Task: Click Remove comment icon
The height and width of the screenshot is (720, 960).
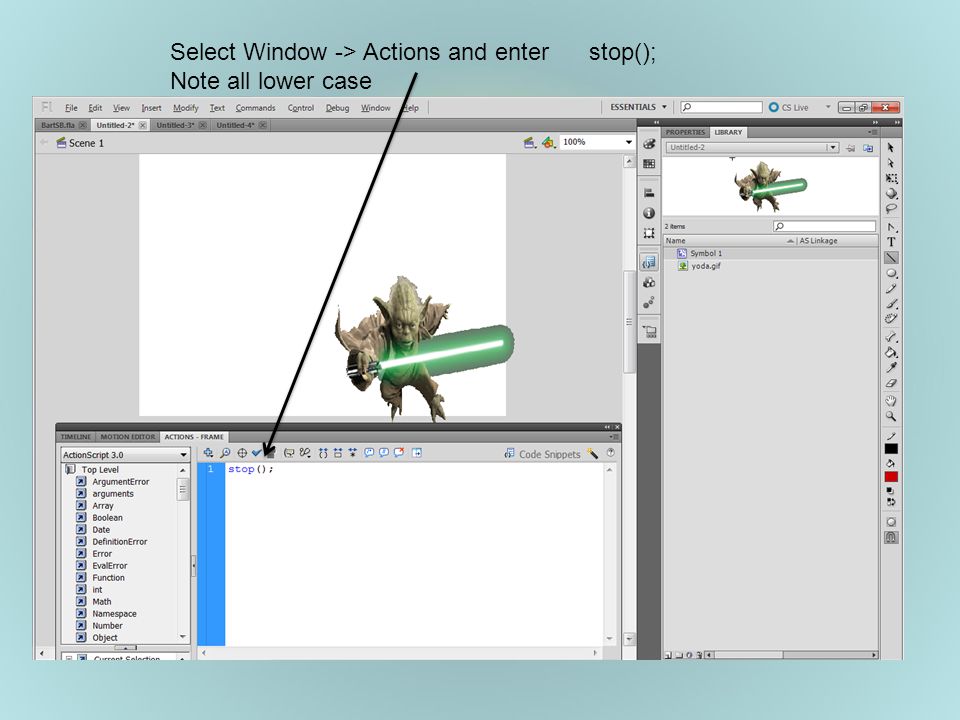Action: pos(399,453)
